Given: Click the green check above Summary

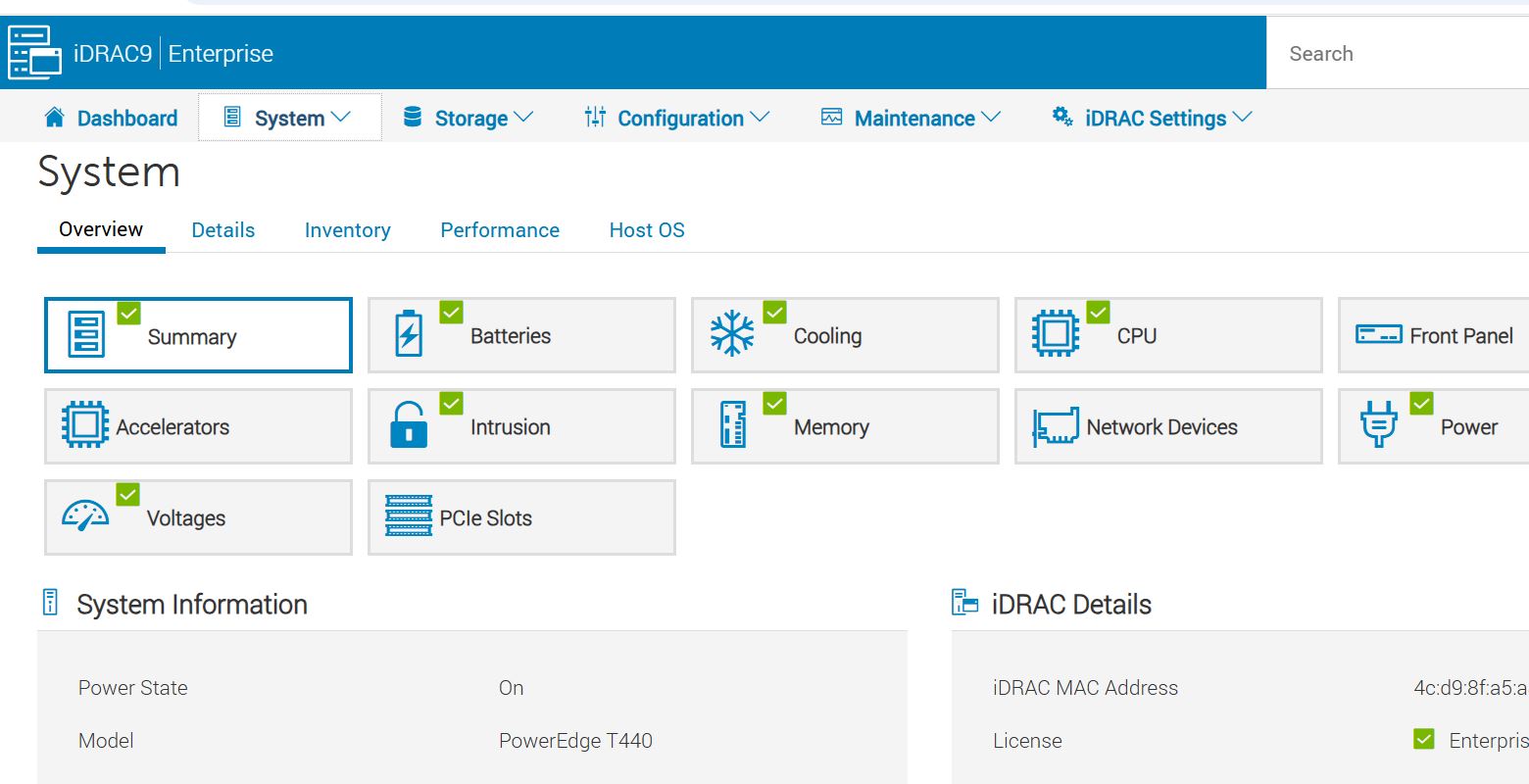Looking at the screenshot, I should (127, 313).
